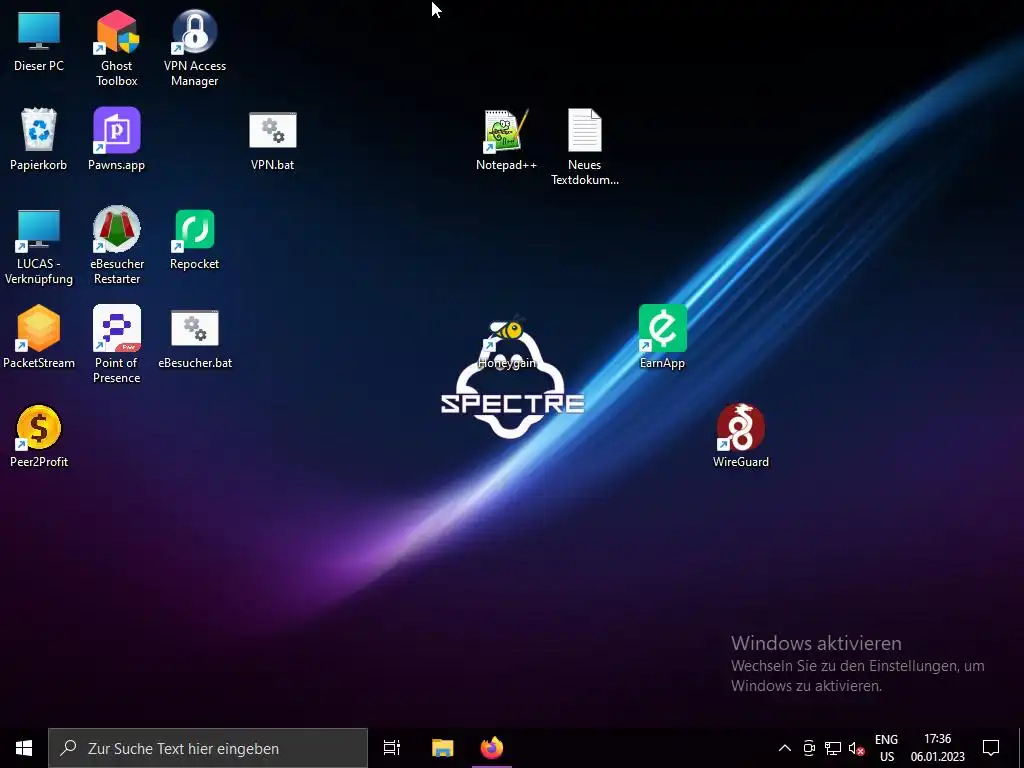The image size is (1024, 768).
Task: Switch ENG US input language
Action: (x=886, y=748)
